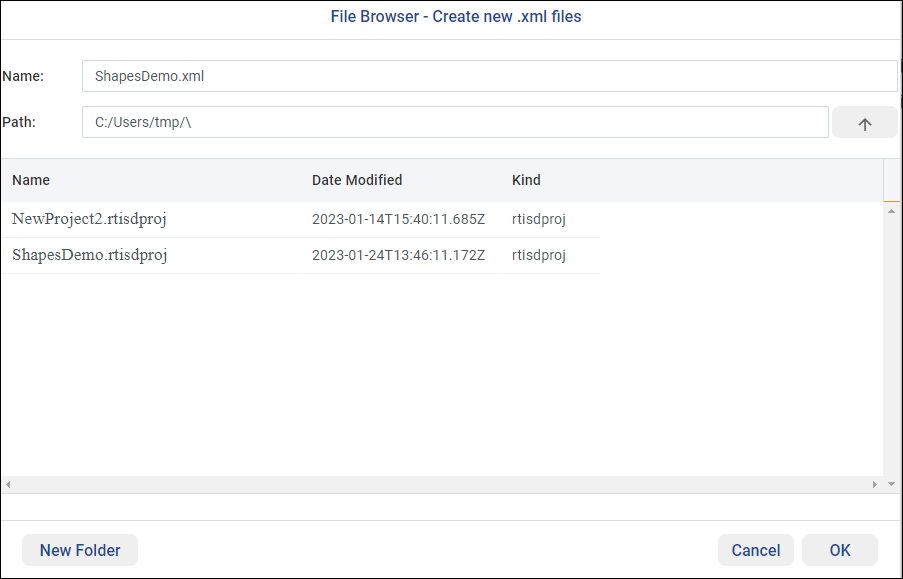Select the Name column header
The width and height of the screenshot is (903, 579).
point(30,180)
